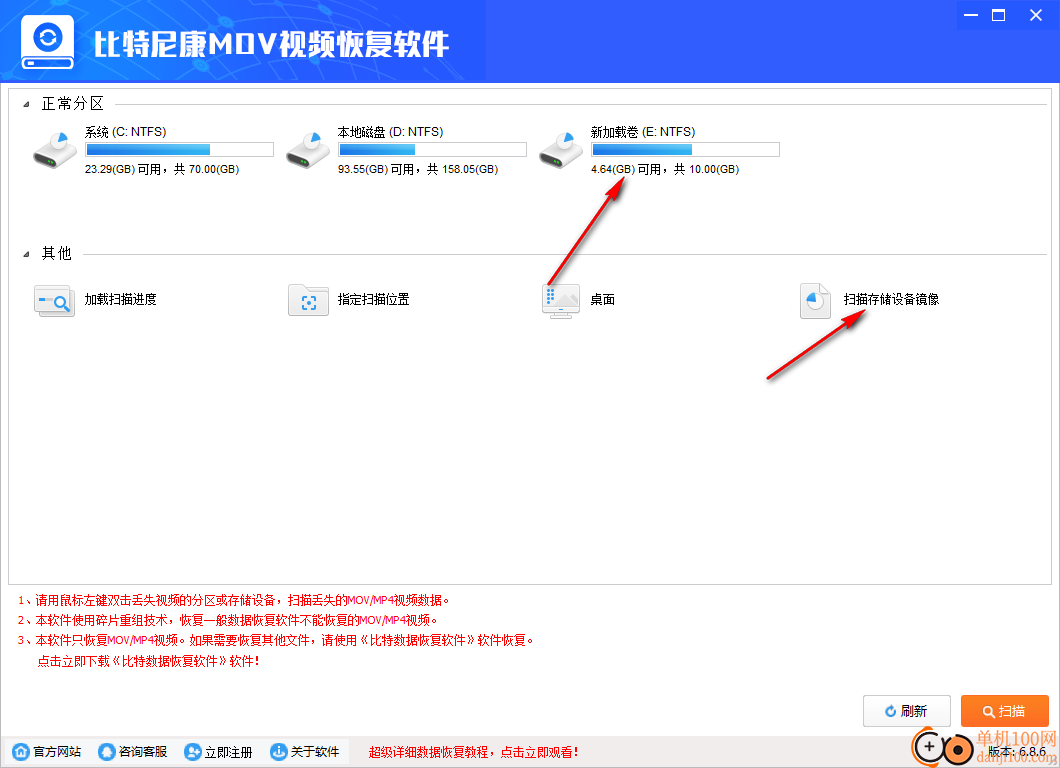Click the headset icon beside 咨询客服
1060x768 pixels.
pyautogui.click(x=107, y=752)
